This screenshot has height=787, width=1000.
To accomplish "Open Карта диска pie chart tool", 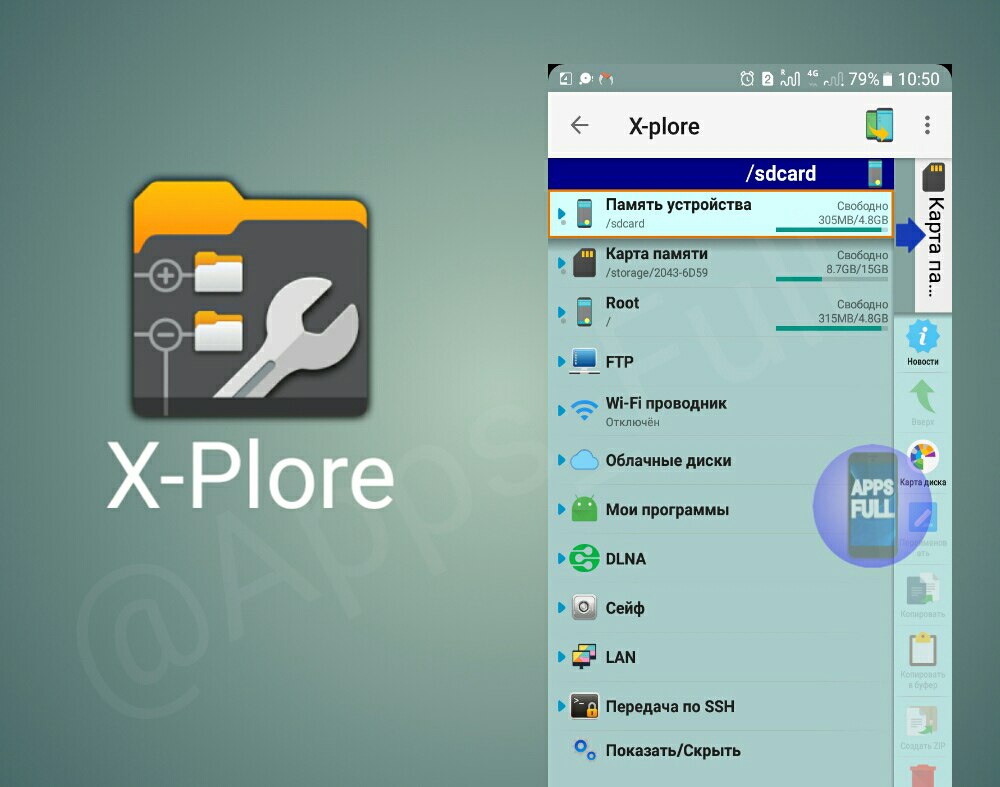I will tap(923, 464).
